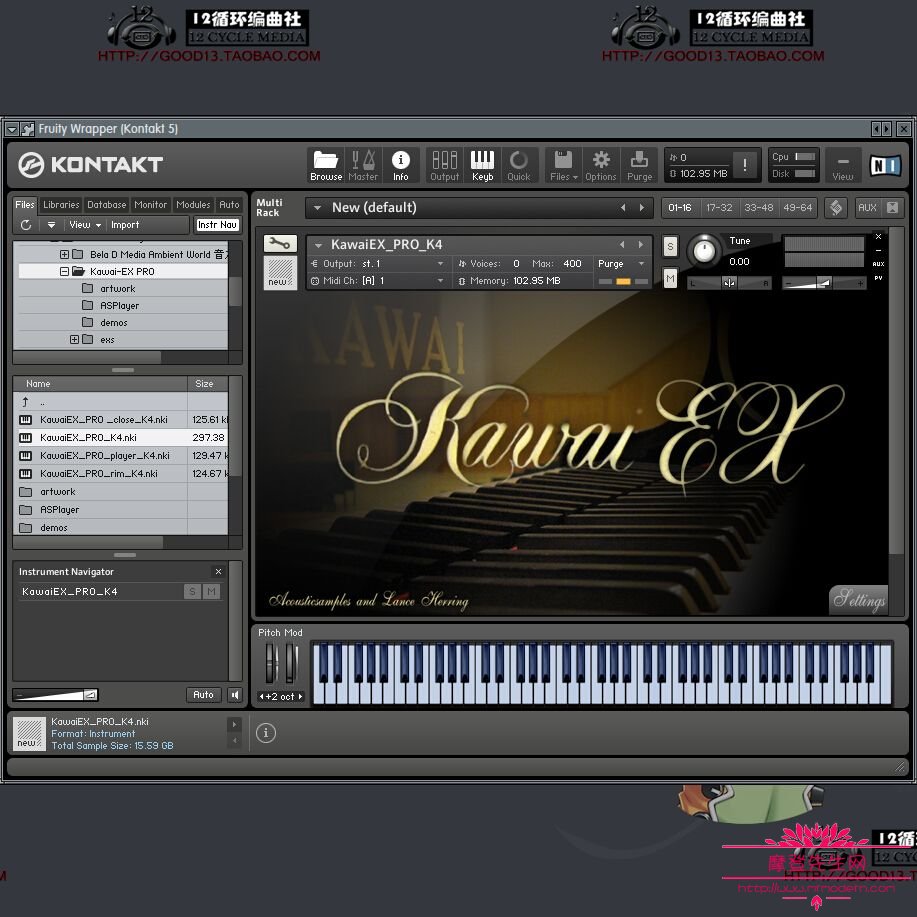Click the Info icon in toolbar

(x=401, y=164)
